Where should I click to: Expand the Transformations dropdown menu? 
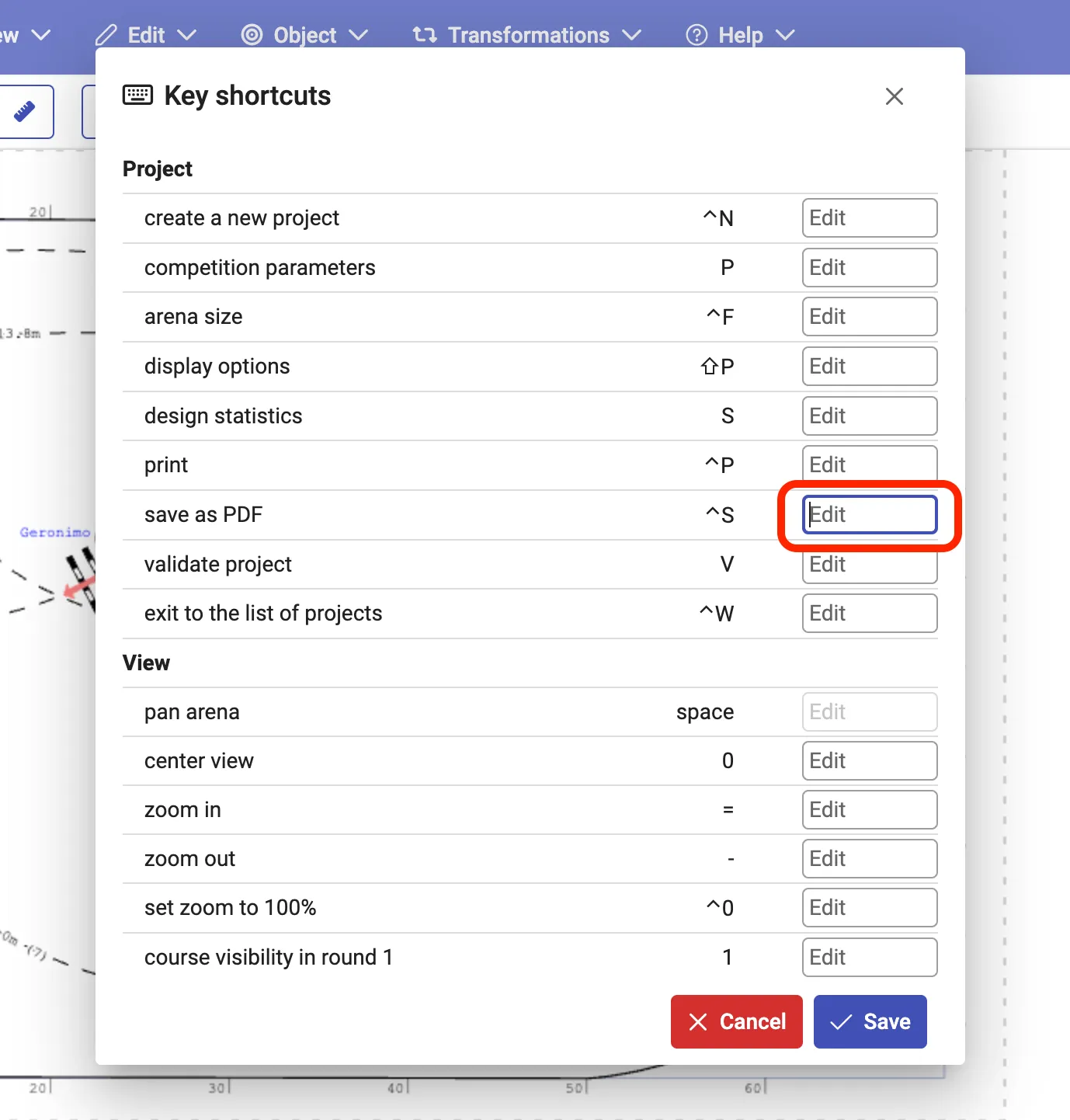pos(527,35)
